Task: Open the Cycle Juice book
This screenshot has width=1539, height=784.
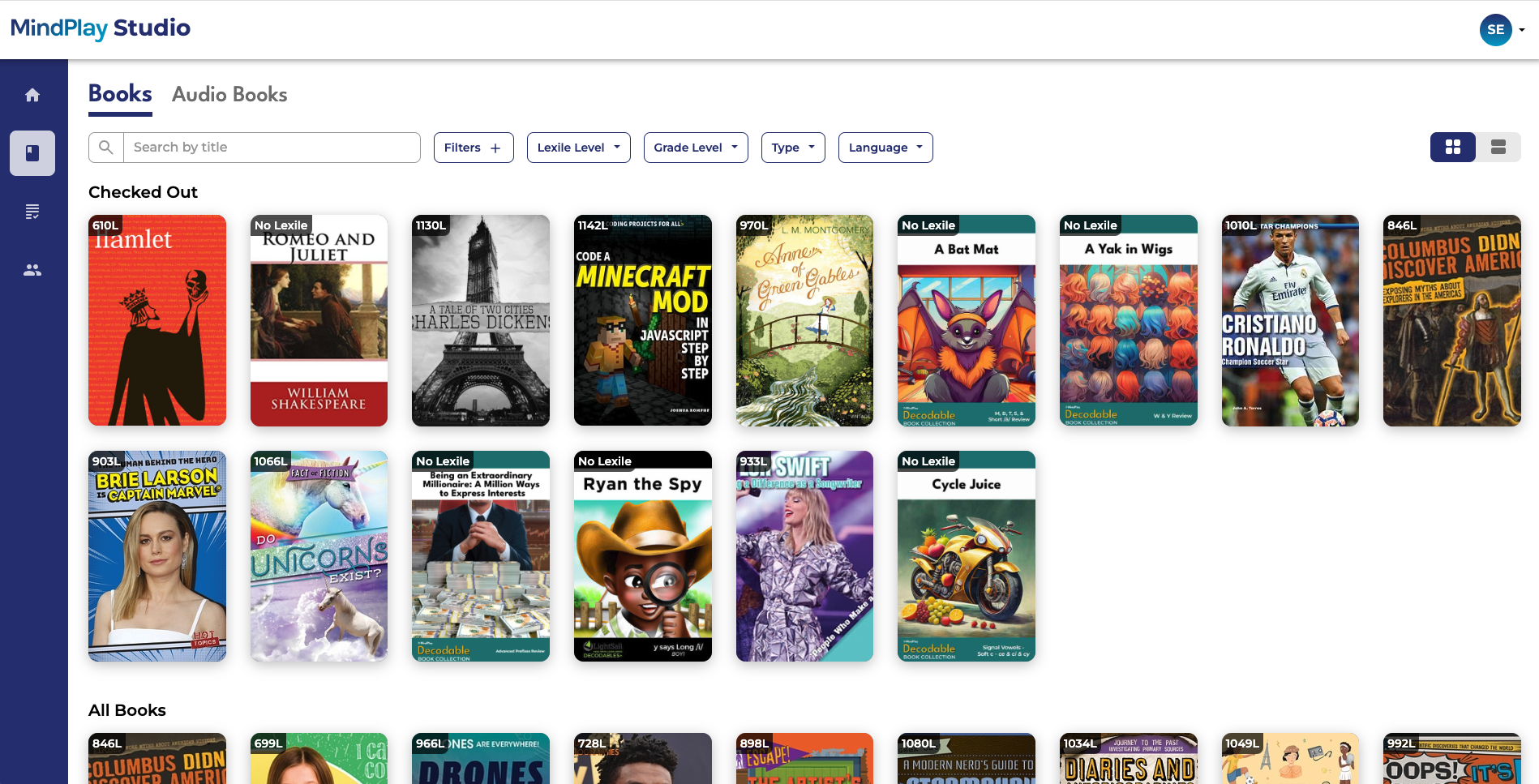Action: point(967,556)
